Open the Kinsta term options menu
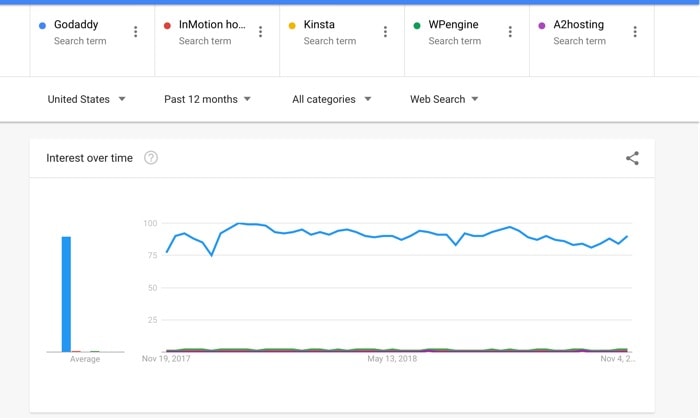Viewport: 700px width, 420px height. tap(385, 32)
